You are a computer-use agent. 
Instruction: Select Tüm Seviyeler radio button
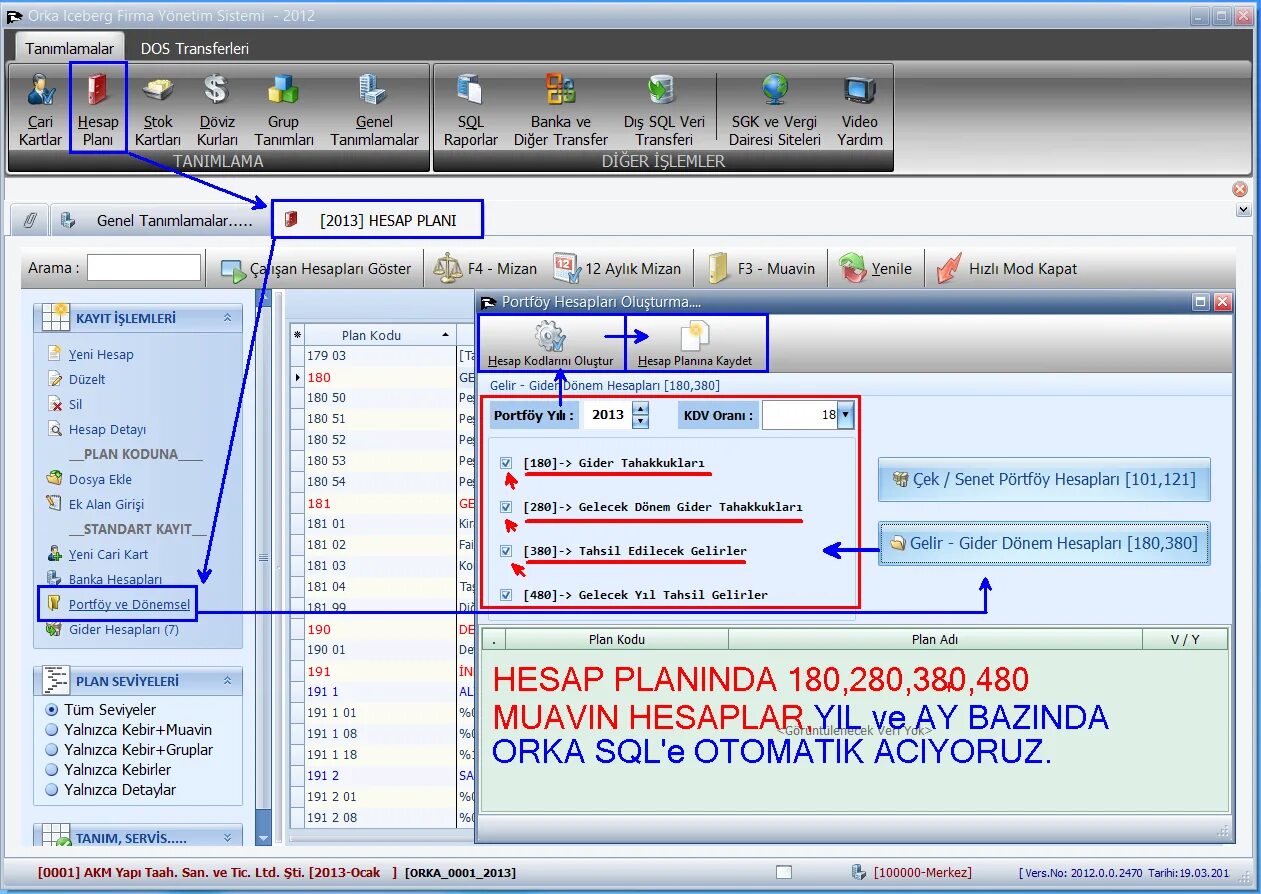coord(53,709)
